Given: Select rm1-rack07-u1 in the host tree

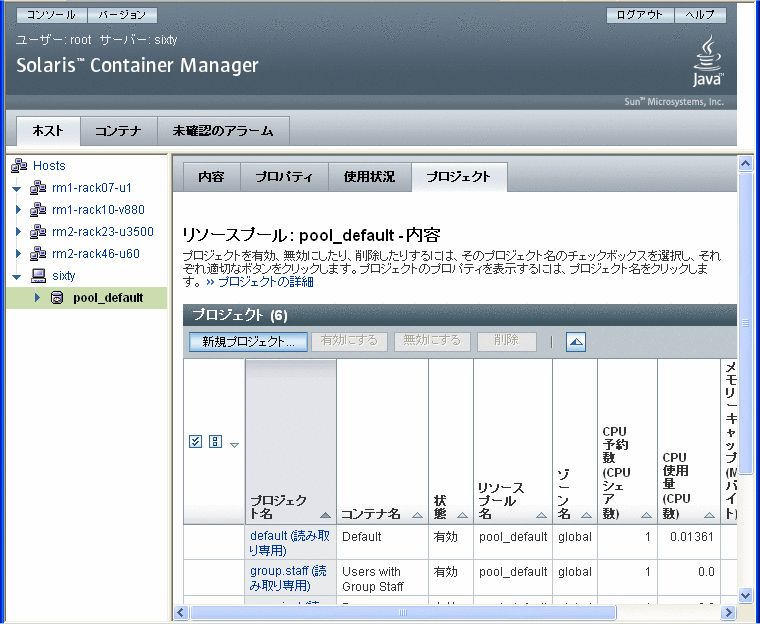Looking at the screenshot, I should tap(92, 188).
